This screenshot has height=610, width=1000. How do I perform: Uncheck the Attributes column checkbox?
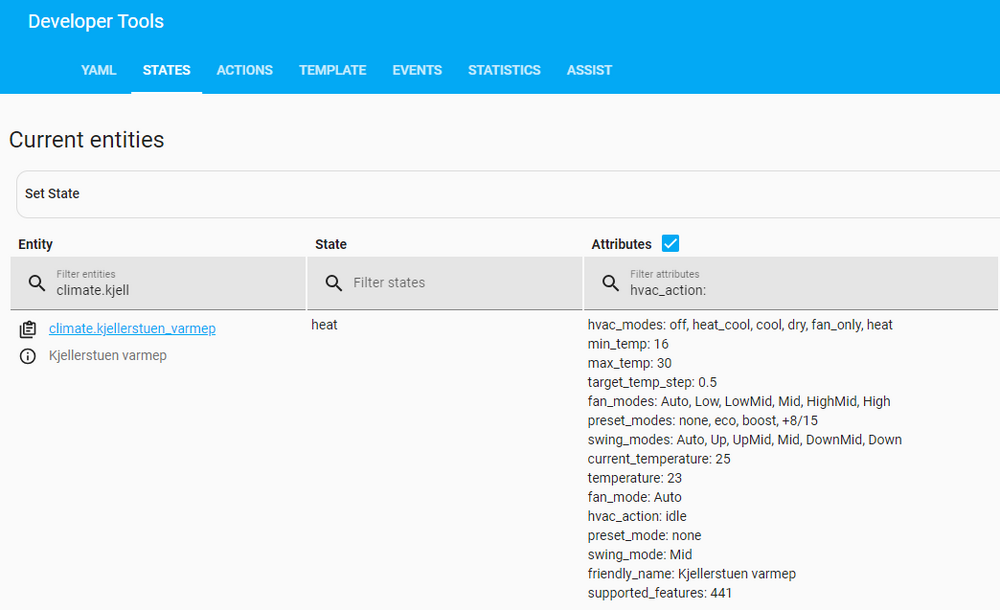point(670,244)
